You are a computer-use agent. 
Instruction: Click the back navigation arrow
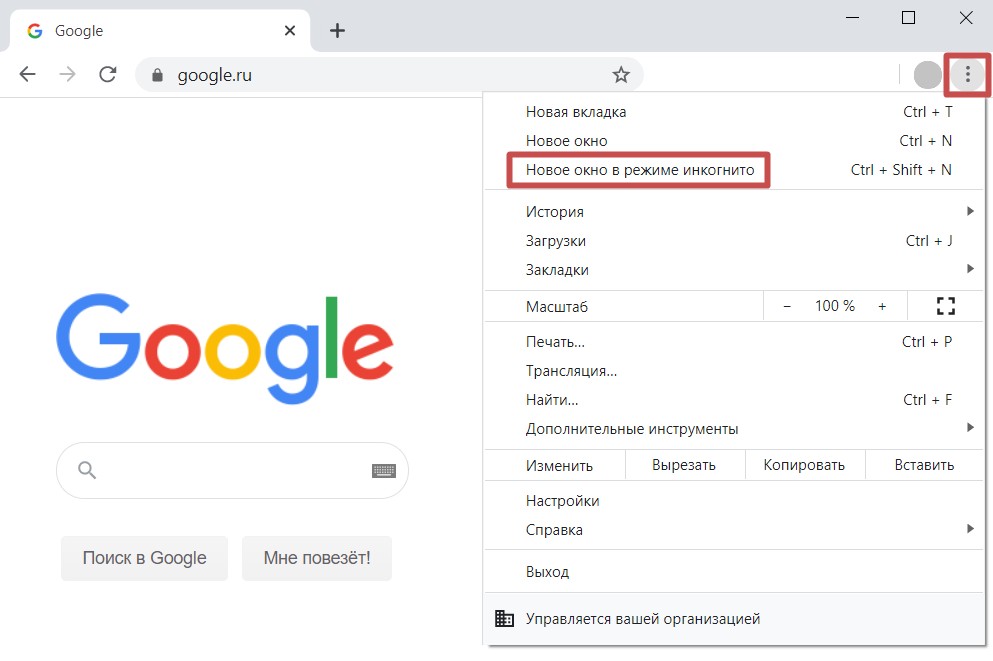click(x=28, y=74)
